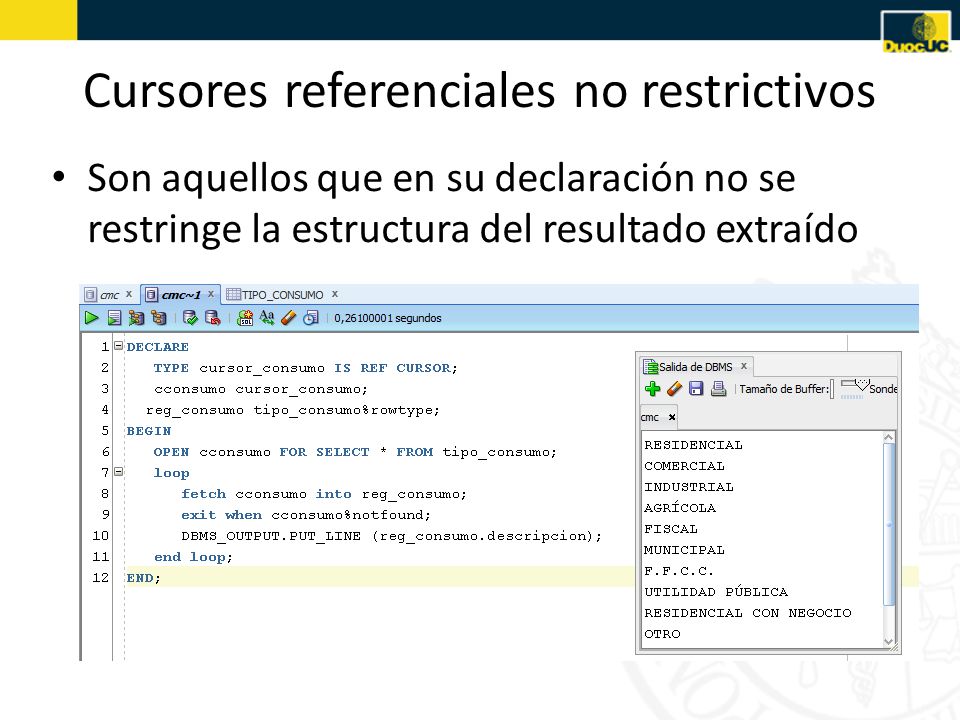Click the Aa change case icon

(x=267, y=317)
